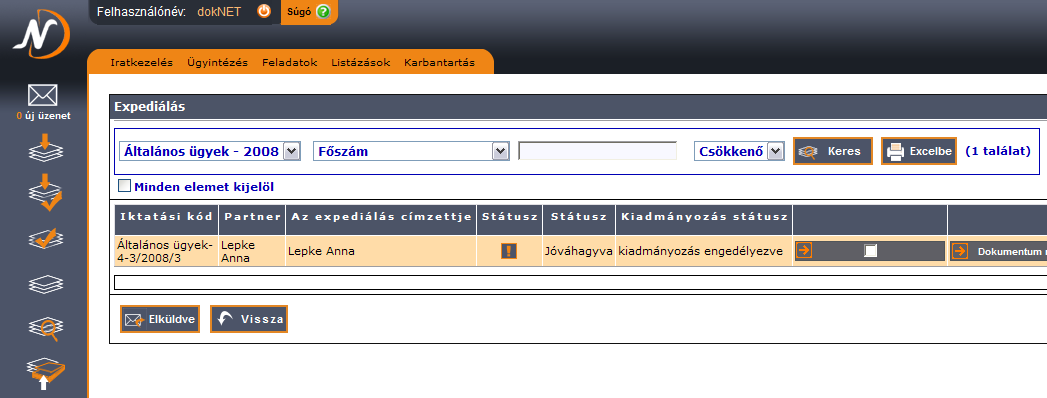Viewport: 1047px width, 398px height.
Task: Click the orange arrow icon beside the row checkbox
Action: (804, 251)
